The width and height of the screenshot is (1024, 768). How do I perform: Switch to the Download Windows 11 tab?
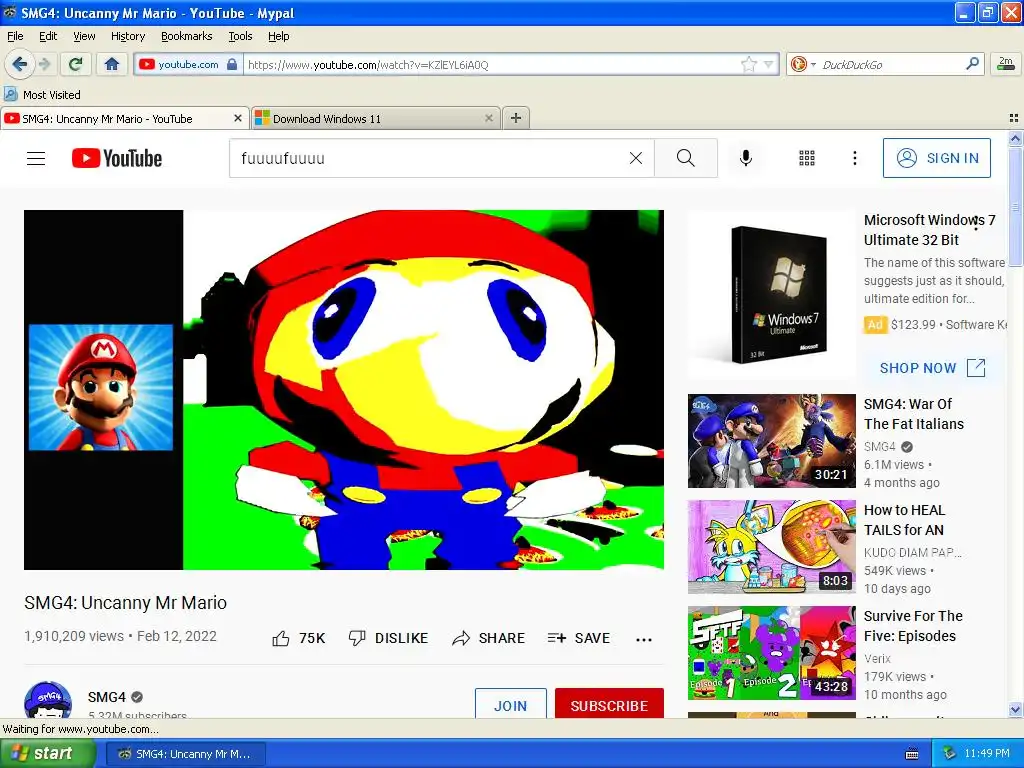(x=374, y=119)
